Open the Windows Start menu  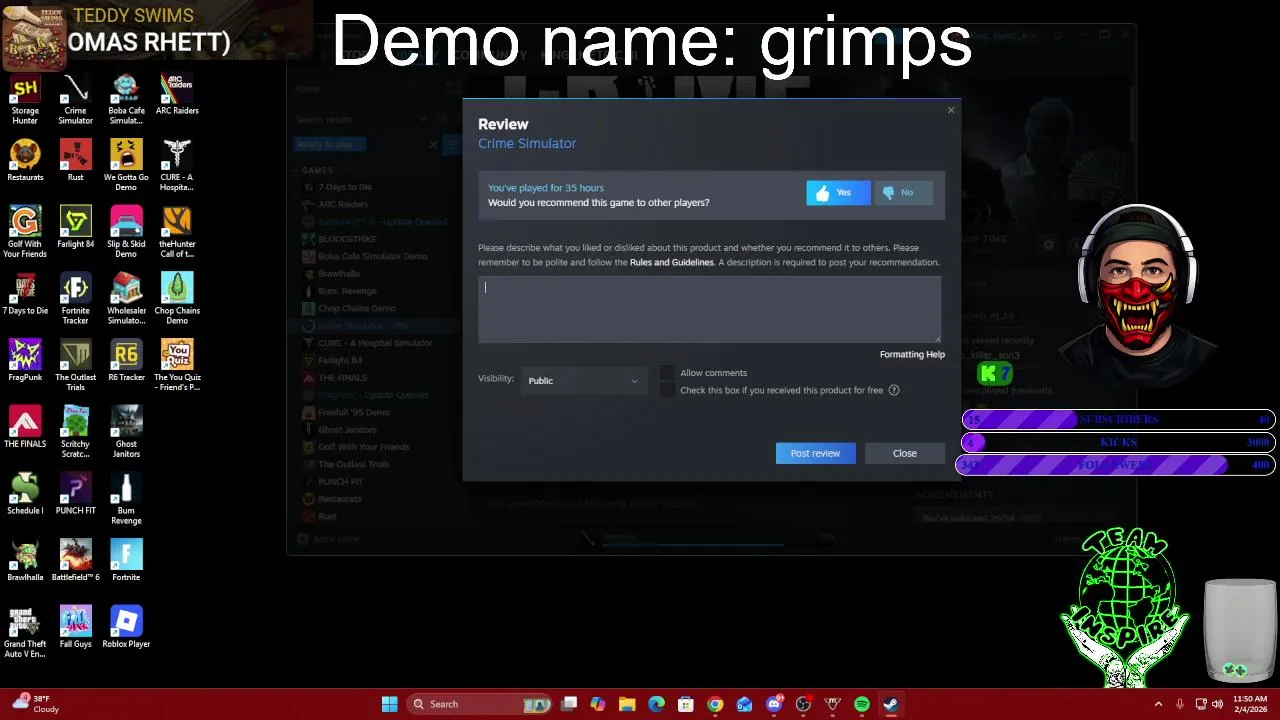(x=389, y=704)
